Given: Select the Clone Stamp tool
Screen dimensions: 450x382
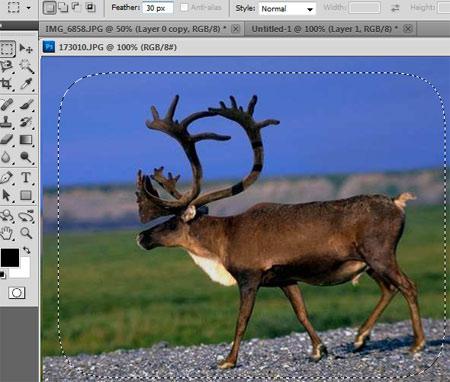Looking at the screenshot, I should (x=7, y=122).
